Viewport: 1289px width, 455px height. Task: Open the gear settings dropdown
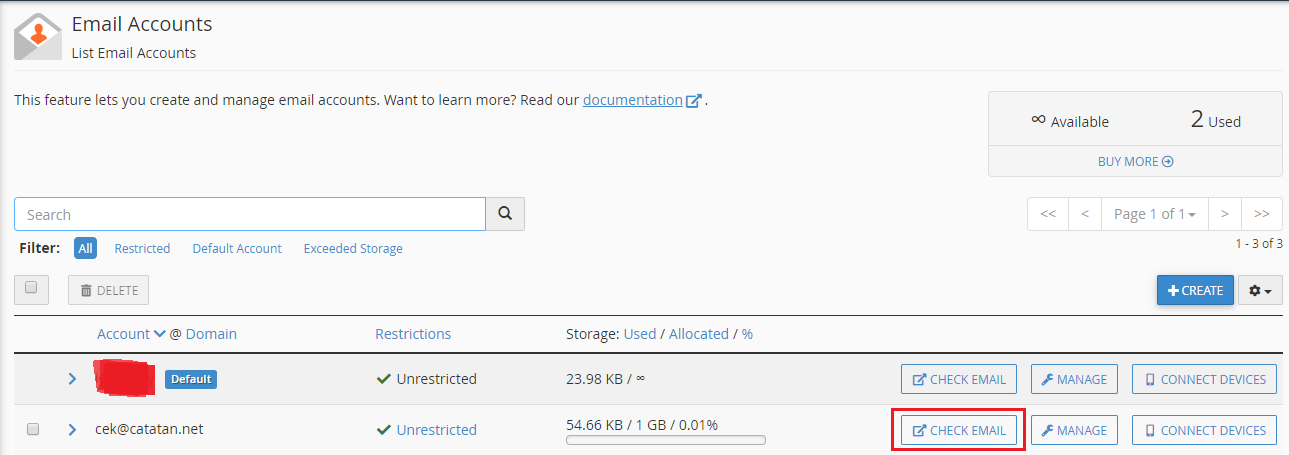[x=1260, y=291]
